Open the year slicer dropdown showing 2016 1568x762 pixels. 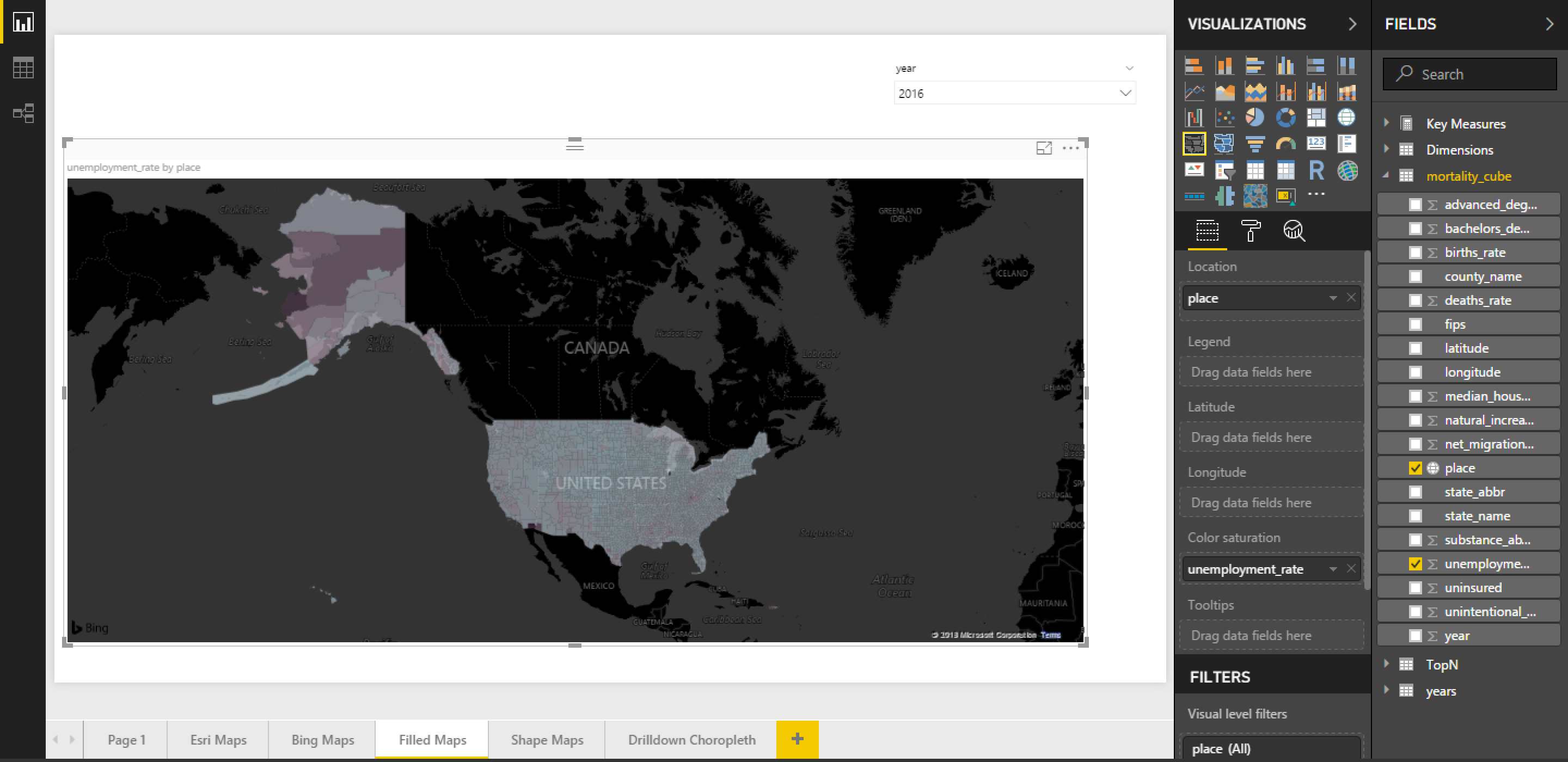click(1014, 93)
